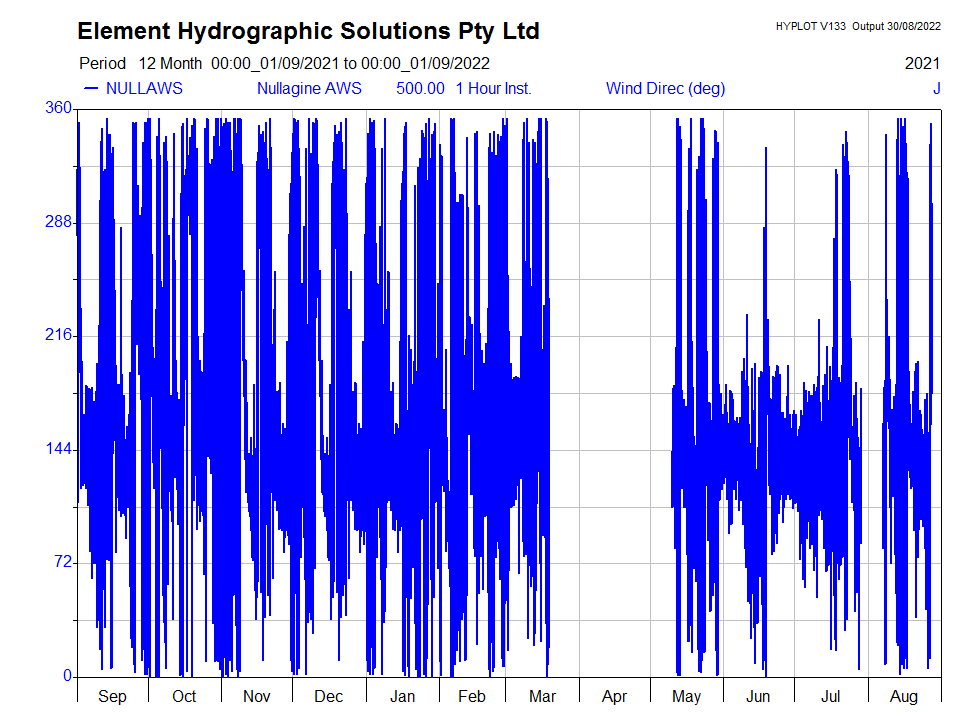Viewport: 968px width, 726px height.
Task: Click the 360 y-axis tick label
Action: click(x=59, y=108)
